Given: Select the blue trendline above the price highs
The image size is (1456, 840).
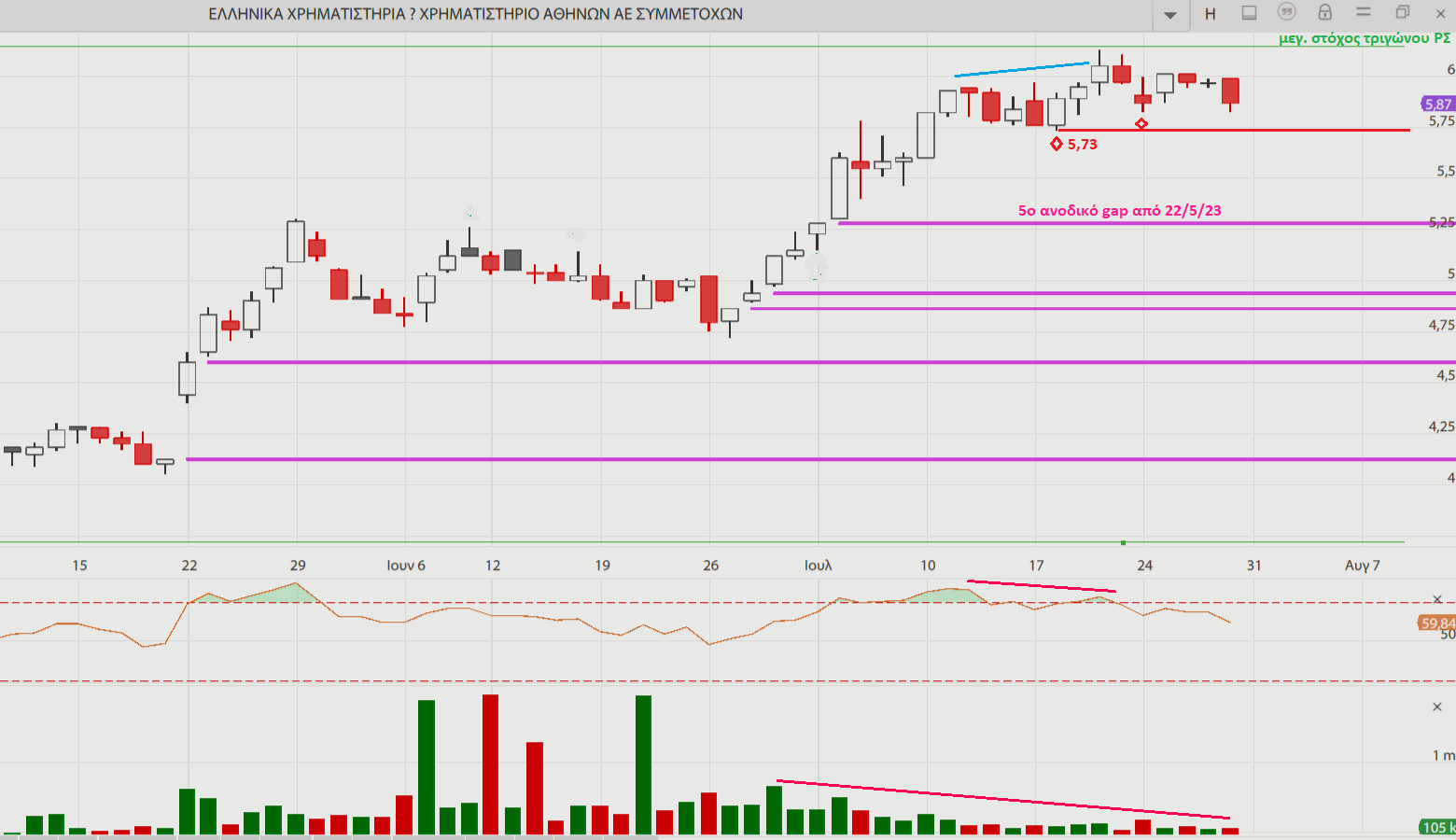Looking at the screenshot, I should point(1021,69).
